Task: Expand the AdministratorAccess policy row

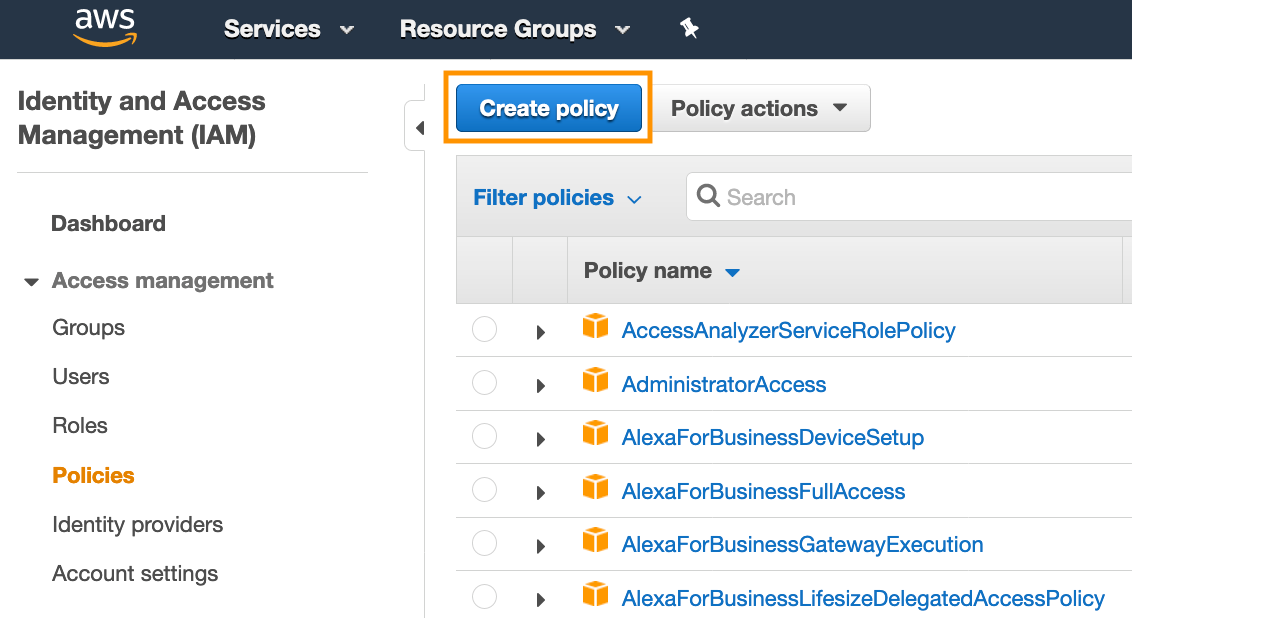Action: 540,383
